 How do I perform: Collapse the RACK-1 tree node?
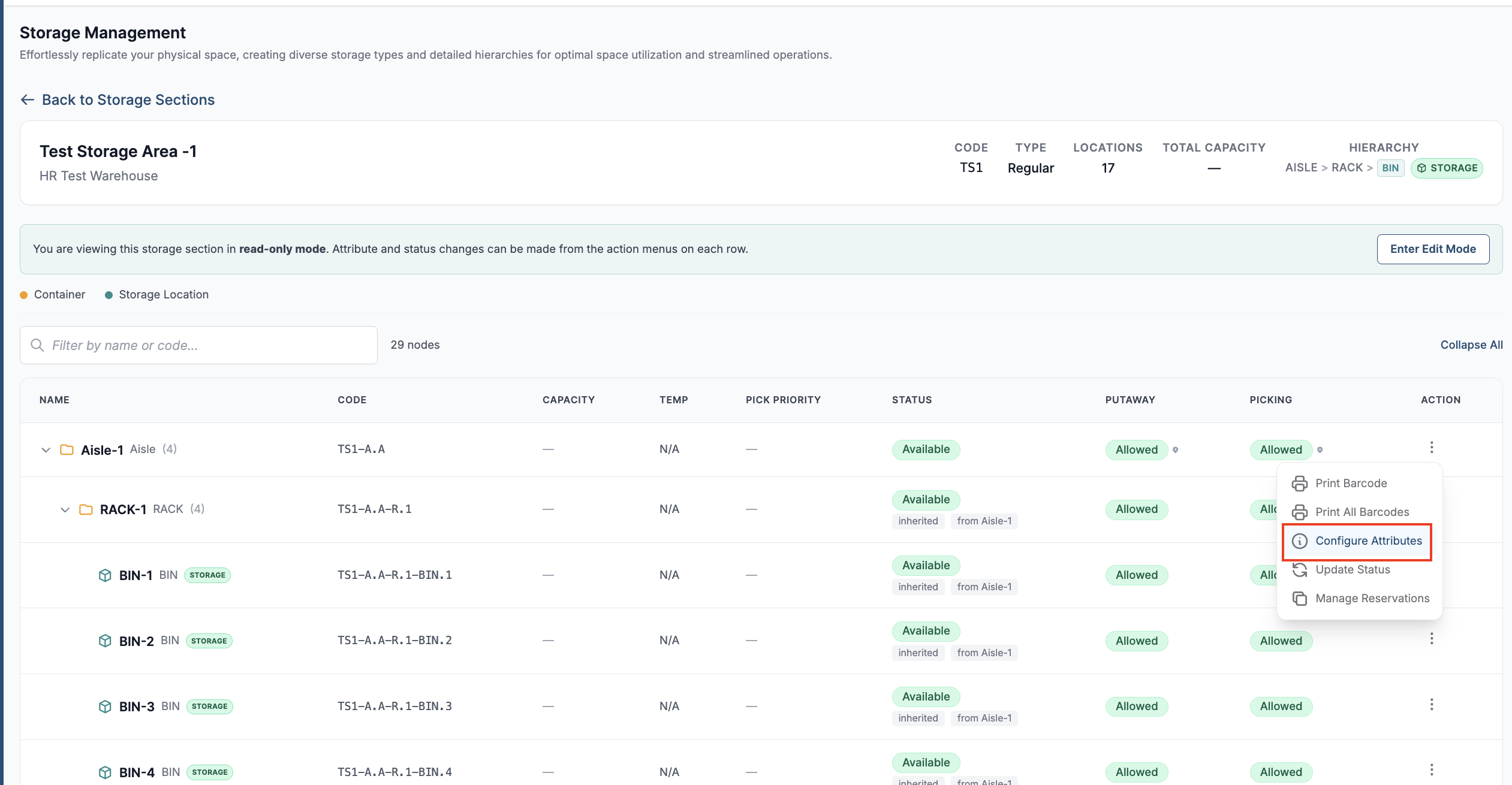click(65, 510)
